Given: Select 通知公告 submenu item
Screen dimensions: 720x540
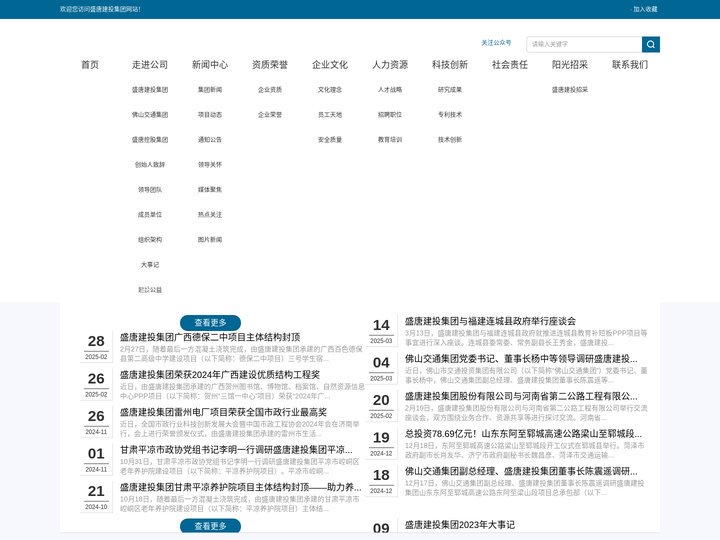Looking at the screenshot, I should 210,140.
